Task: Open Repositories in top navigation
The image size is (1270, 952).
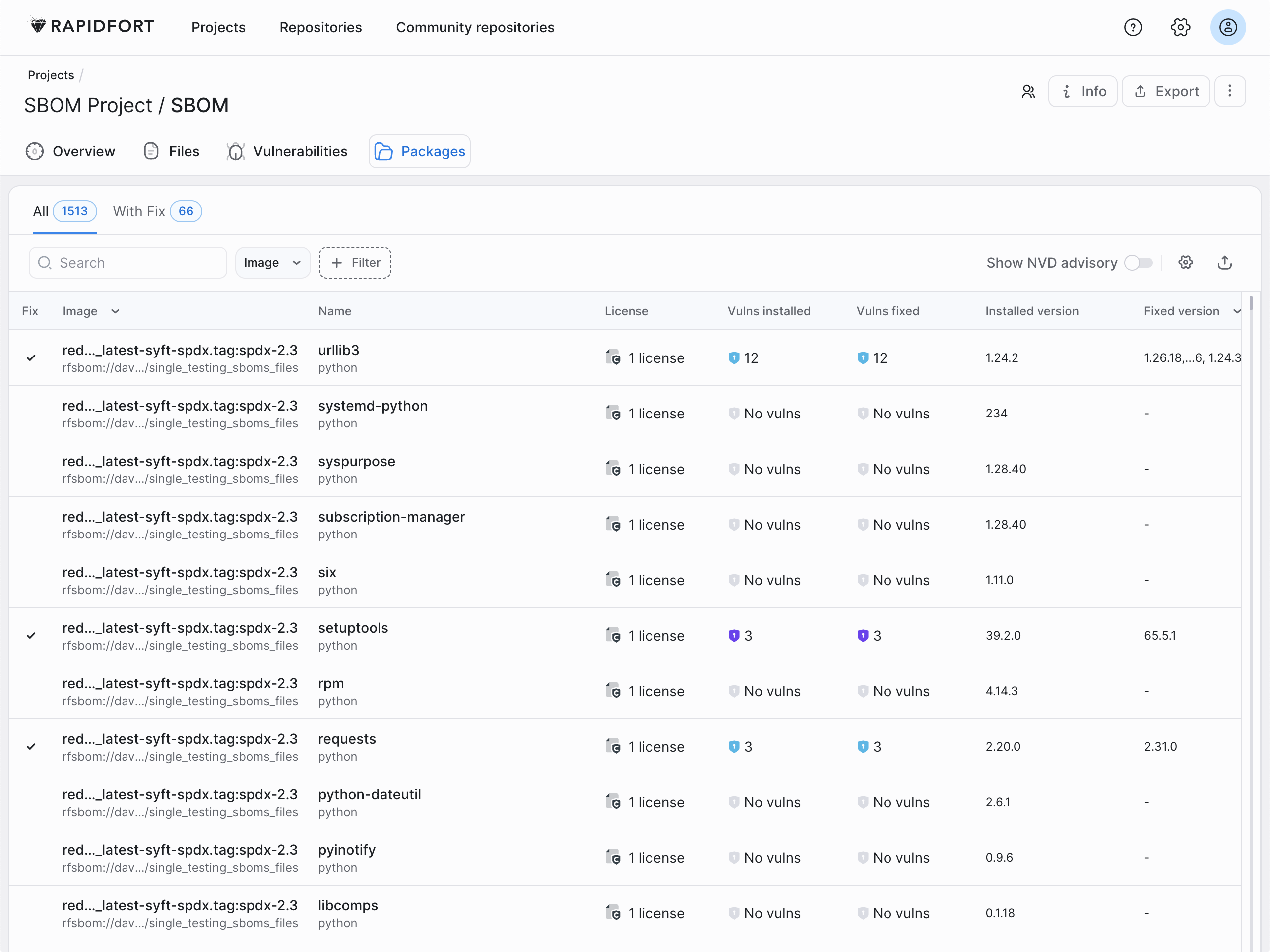Action: pyautogui.click(x=320, y=27)
